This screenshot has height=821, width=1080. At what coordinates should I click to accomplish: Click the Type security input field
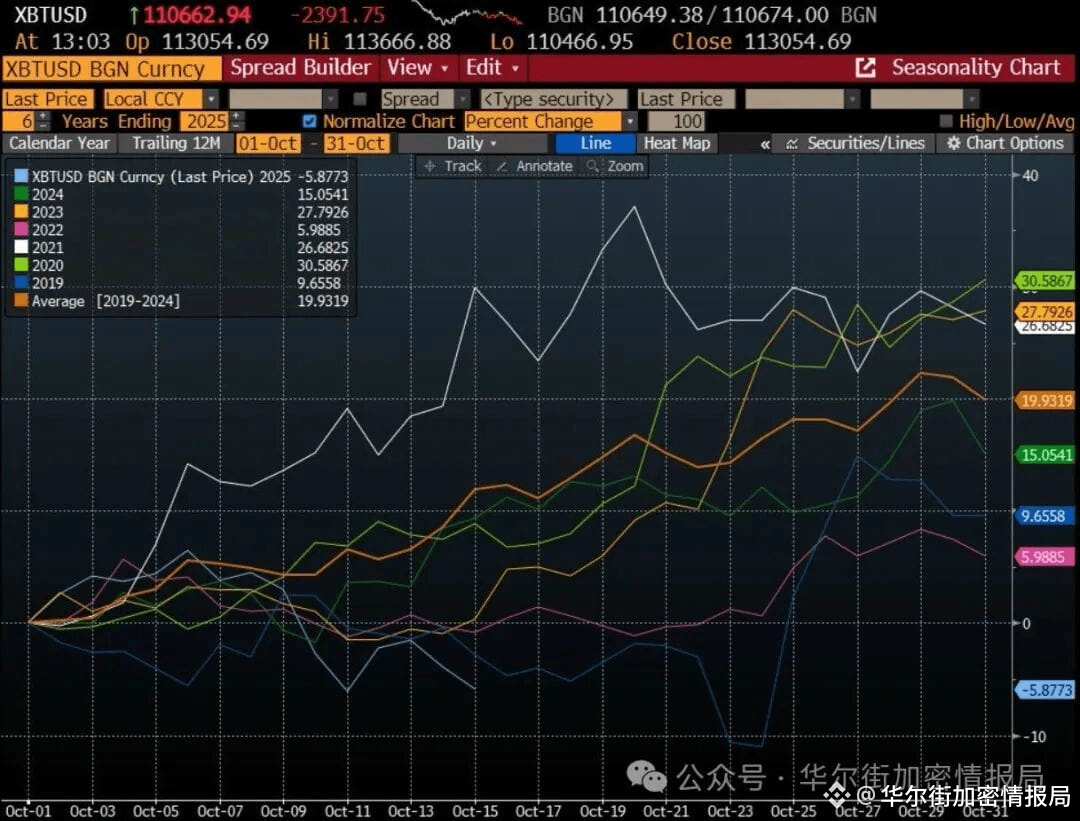pos(554,99)
